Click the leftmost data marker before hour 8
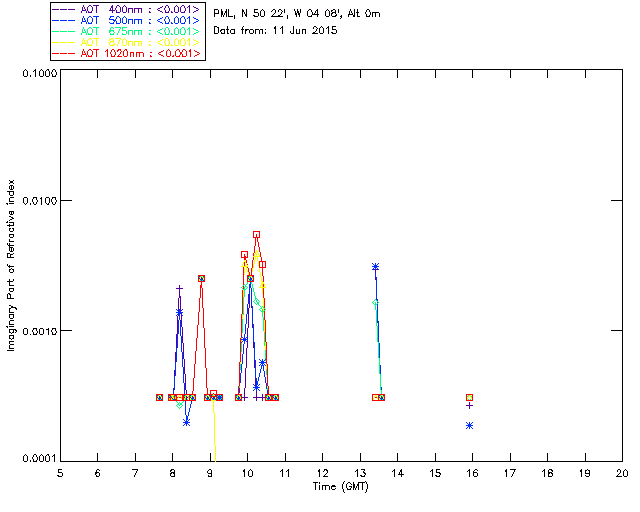The height and width of the screenshot is (512, 640). click(160, 397)
